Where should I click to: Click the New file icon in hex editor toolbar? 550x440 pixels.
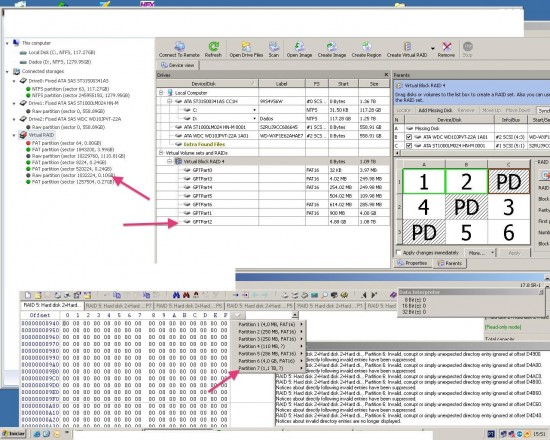coord(28,295)
